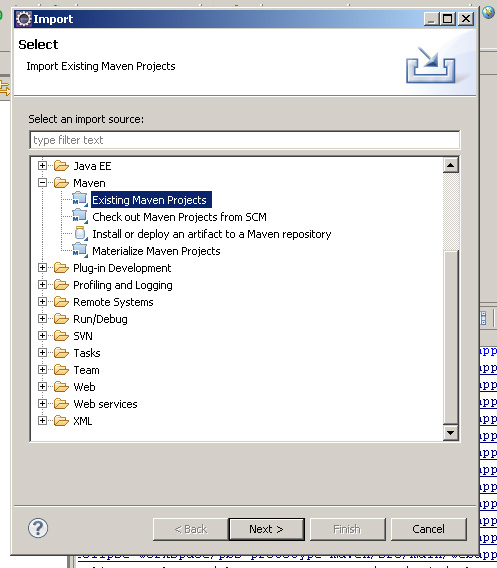Screen dimensions: 497x568
Task: Select Check out Maven Projects from SCM
Action: [x=179, y=217]
